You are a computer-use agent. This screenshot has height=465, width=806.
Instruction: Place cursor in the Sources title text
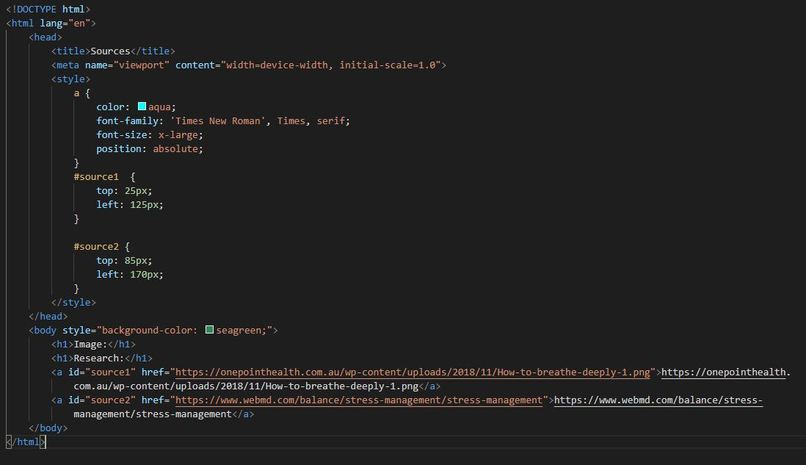(110, 51)
